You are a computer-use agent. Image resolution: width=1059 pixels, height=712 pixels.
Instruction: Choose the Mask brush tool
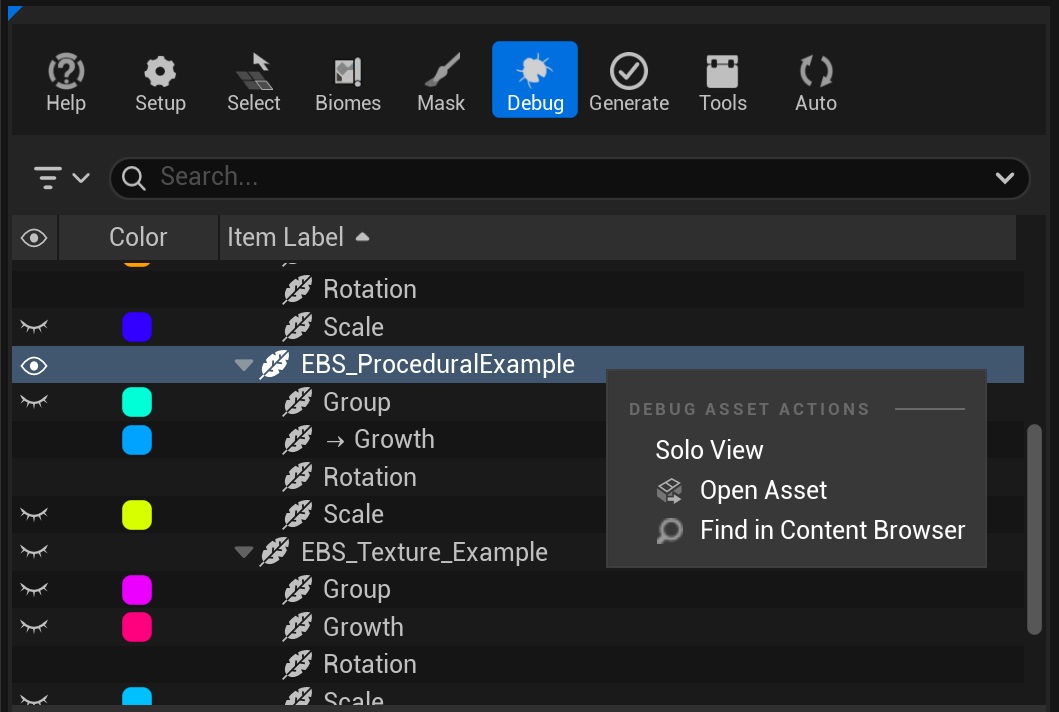(441, 82)
